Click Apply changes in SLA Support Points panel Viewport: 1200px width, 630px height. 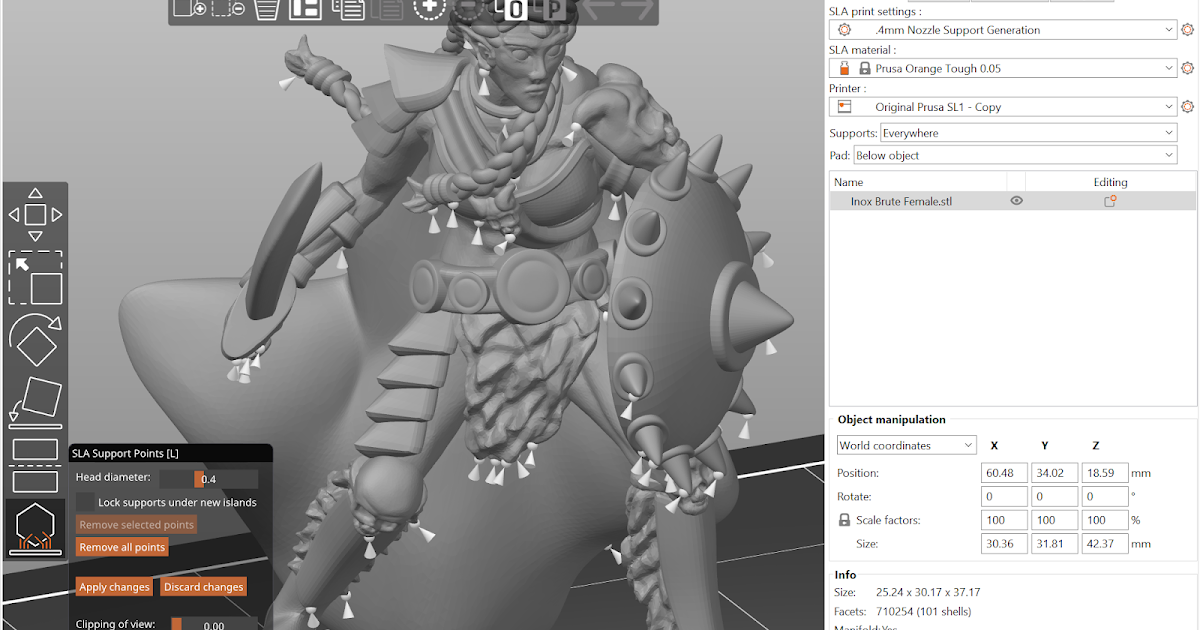(114, 587)
